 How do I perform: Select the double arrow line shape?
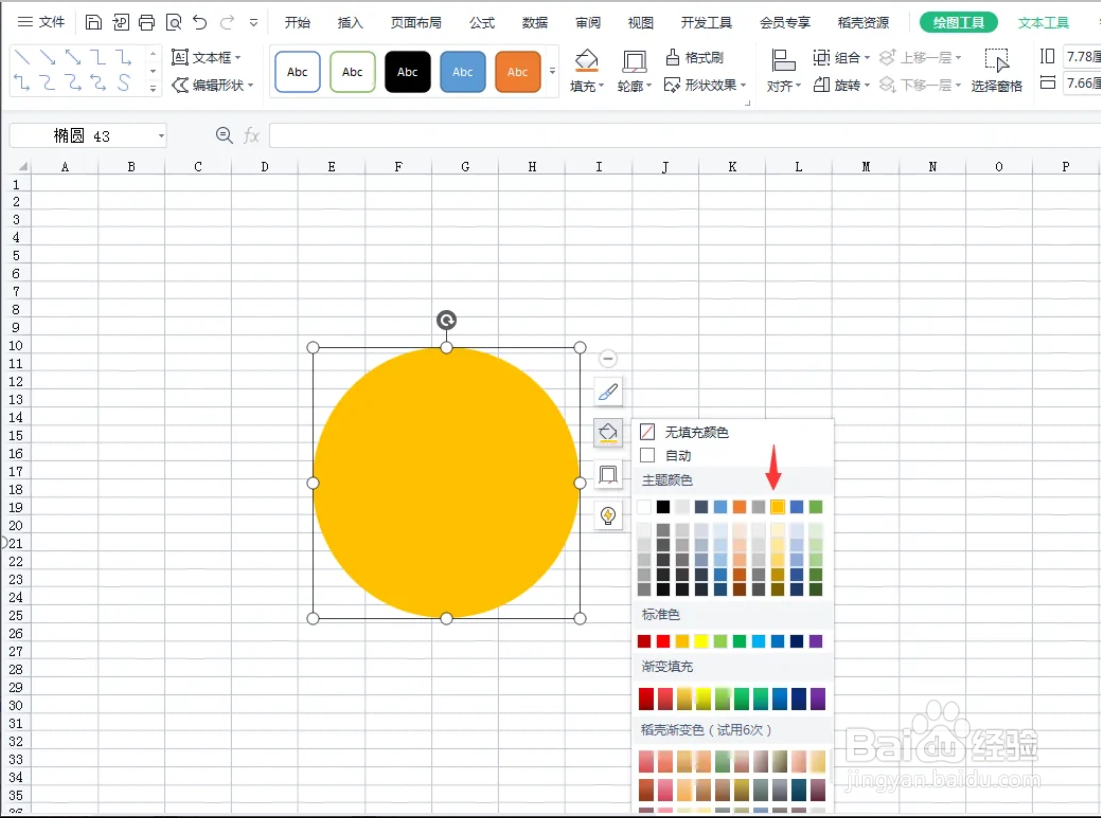coord(73,57)
